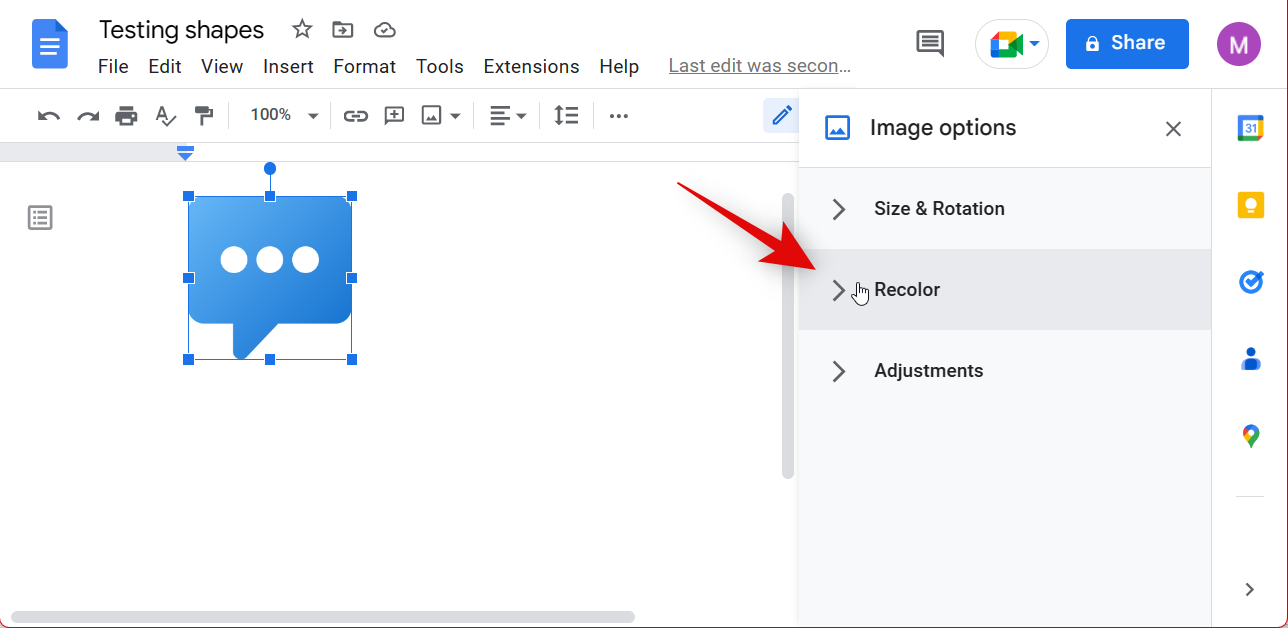Expand the Size & Rotation section
The height and width of the screenshot is (628, 1288).
pyautogui.click(x=1005, y=209)
